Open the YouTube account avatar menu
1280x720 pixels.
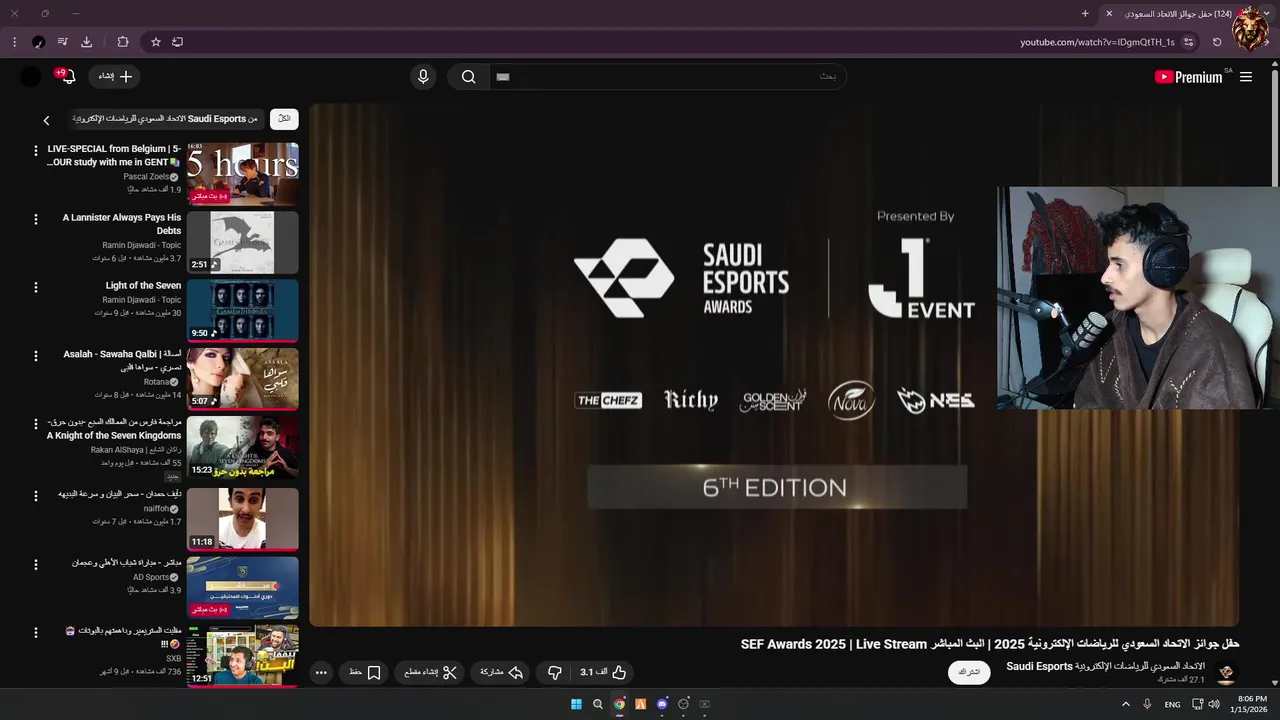31,77
